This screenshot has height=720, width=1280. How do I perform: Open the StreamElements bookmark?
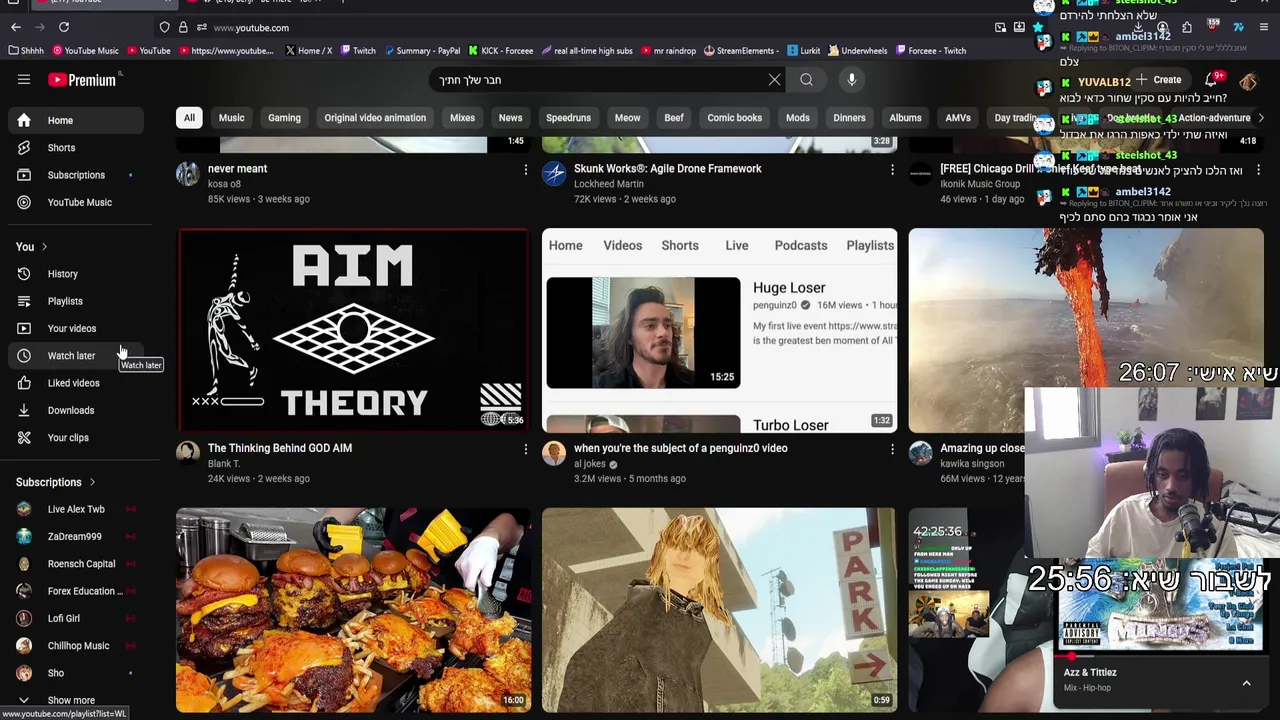point(741,51)
